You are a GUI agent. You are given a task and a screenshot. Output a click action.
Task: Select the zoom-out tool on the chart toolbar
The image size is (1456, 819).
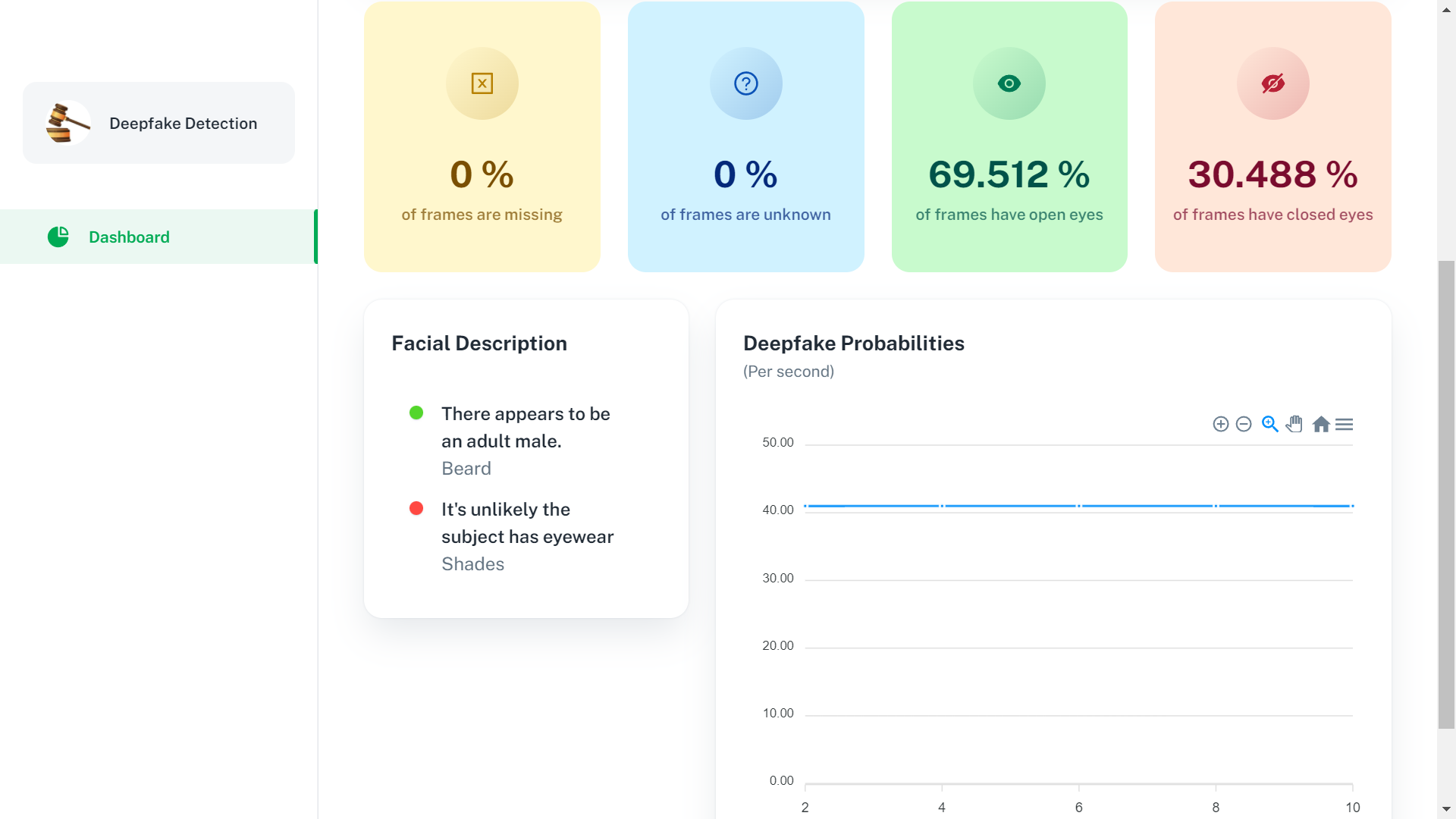point(1244,424)
